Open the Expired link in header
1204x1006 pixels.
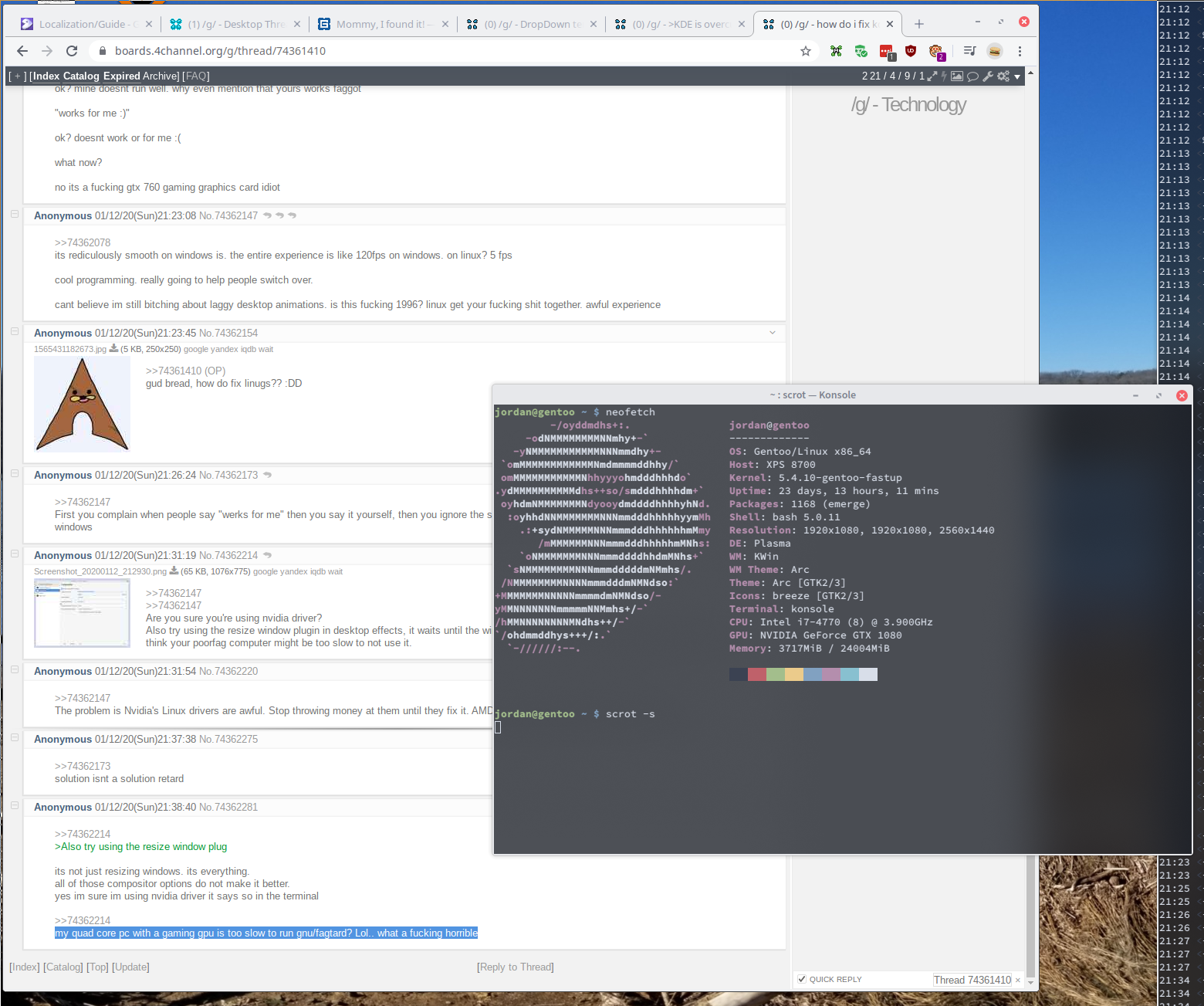point(122,76)
